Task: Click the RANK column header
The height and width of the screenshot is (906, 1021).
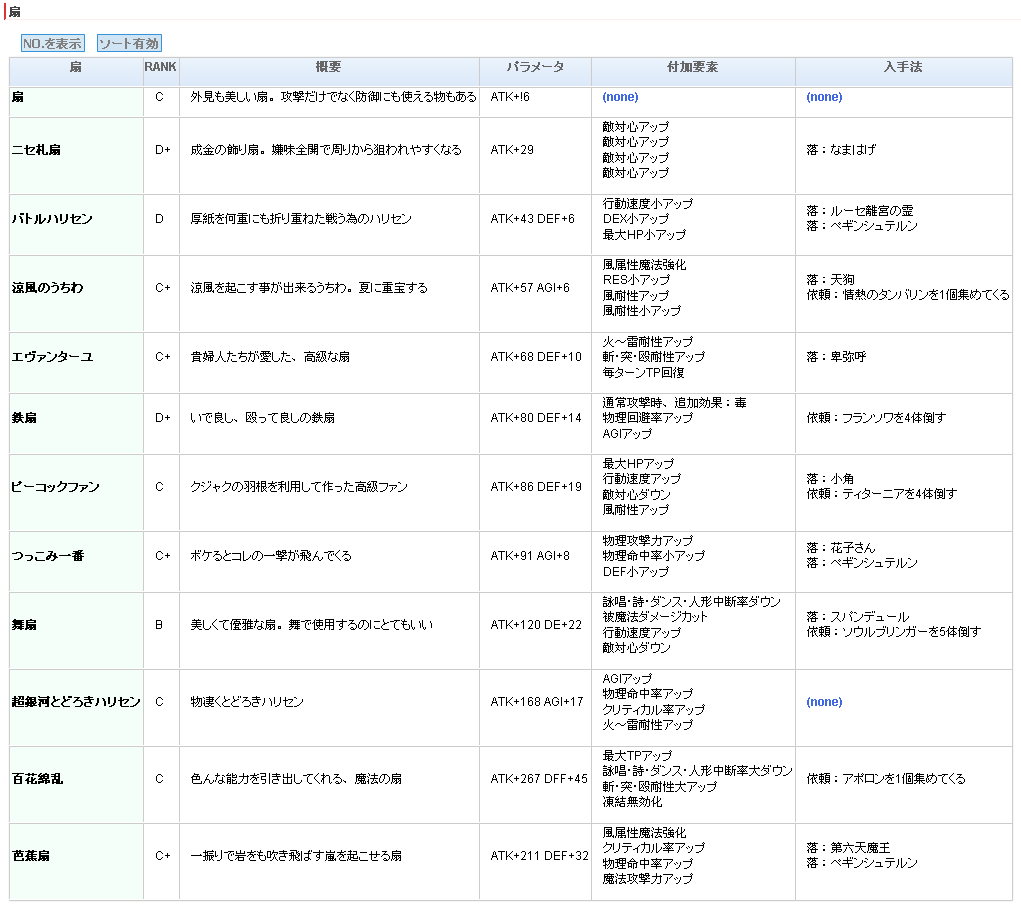Action: click(x=160, y=68)
